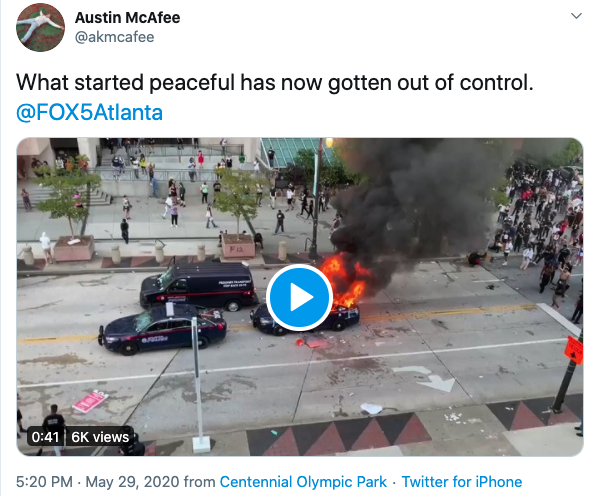Click the Atlanta Police sedan with smashed windshield

pos(162,330)
